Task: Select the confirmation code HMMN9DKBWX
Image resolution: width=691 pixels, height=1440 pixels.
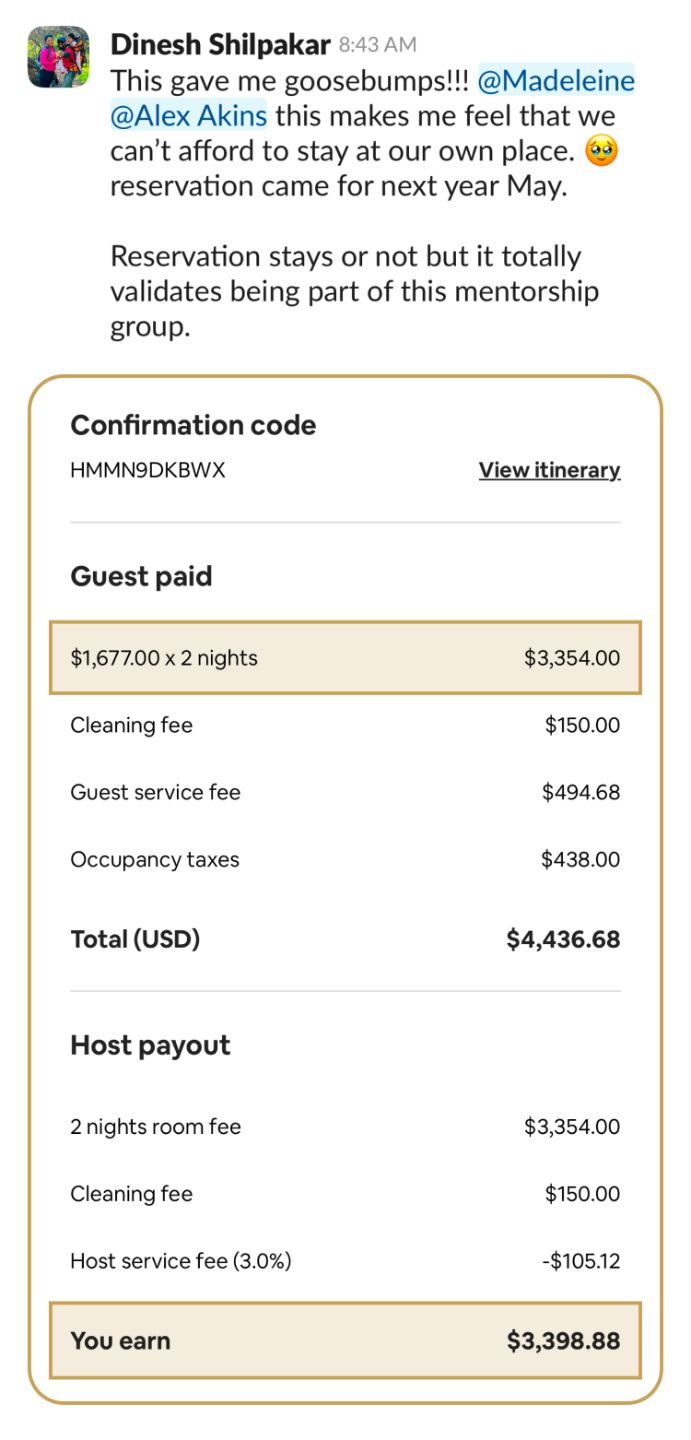Action: (x=148, y=470)
